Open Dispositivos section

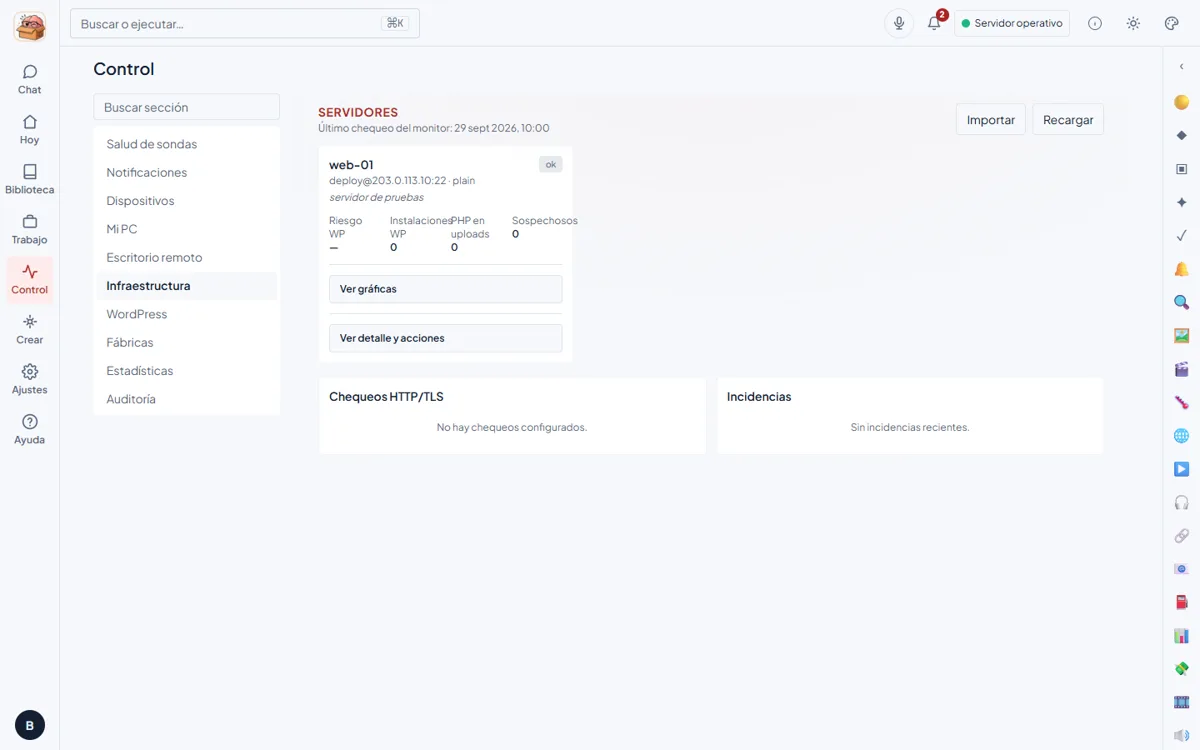click(x=186, y=201)
